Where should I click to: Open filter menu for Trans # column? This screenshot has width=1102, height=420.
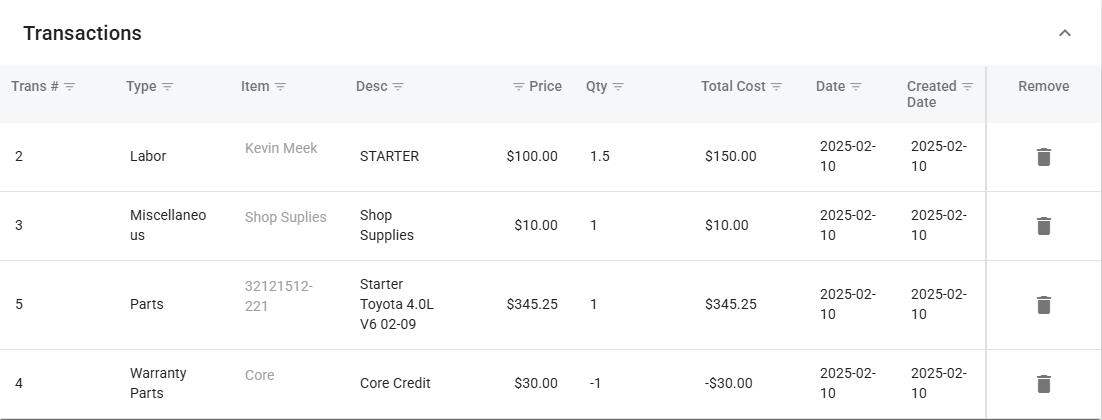pos(70,87)
